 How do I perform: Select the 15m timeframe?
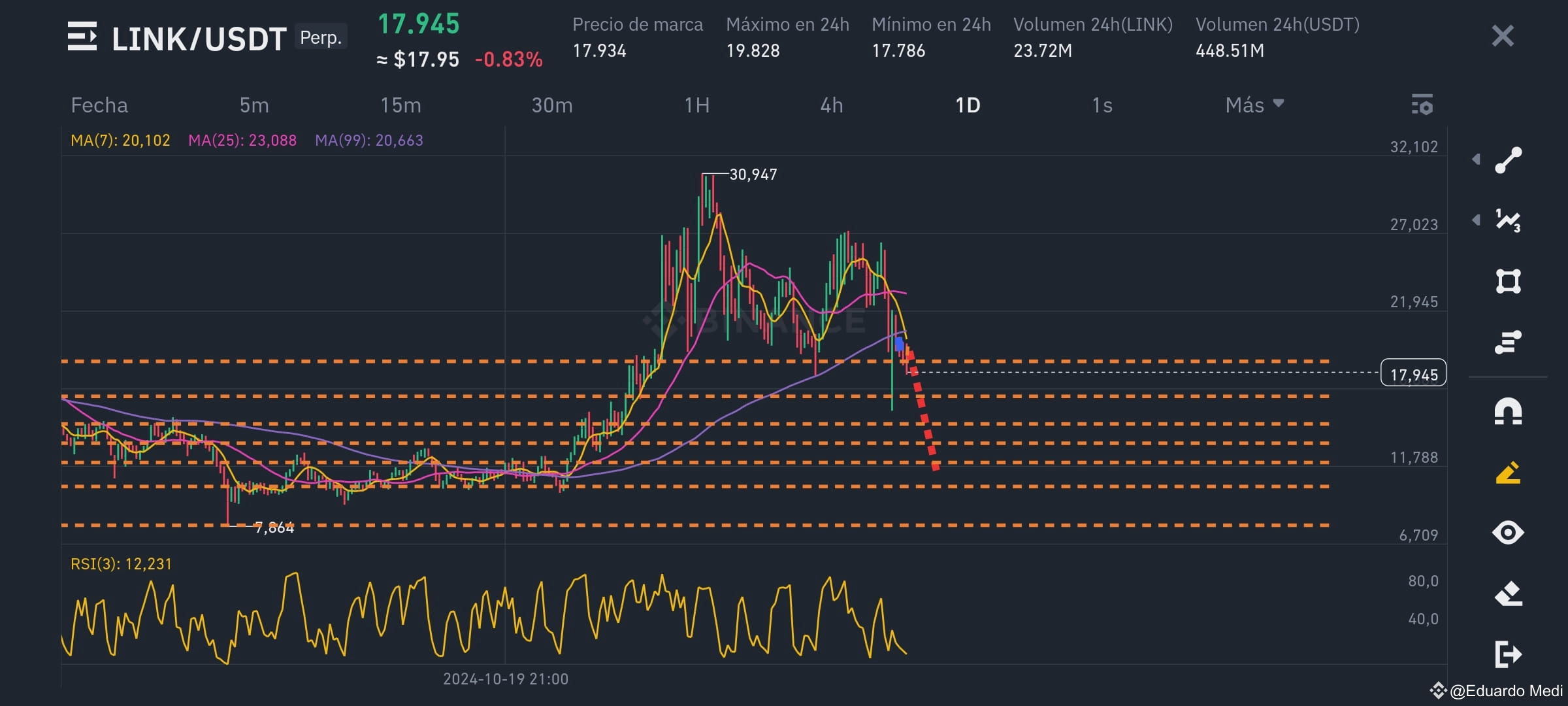click(x=400, y=105)
